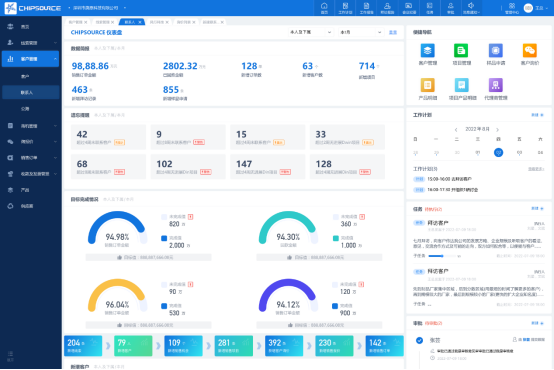
Task: Go to next month in the calendar
Action: [497, 130]
